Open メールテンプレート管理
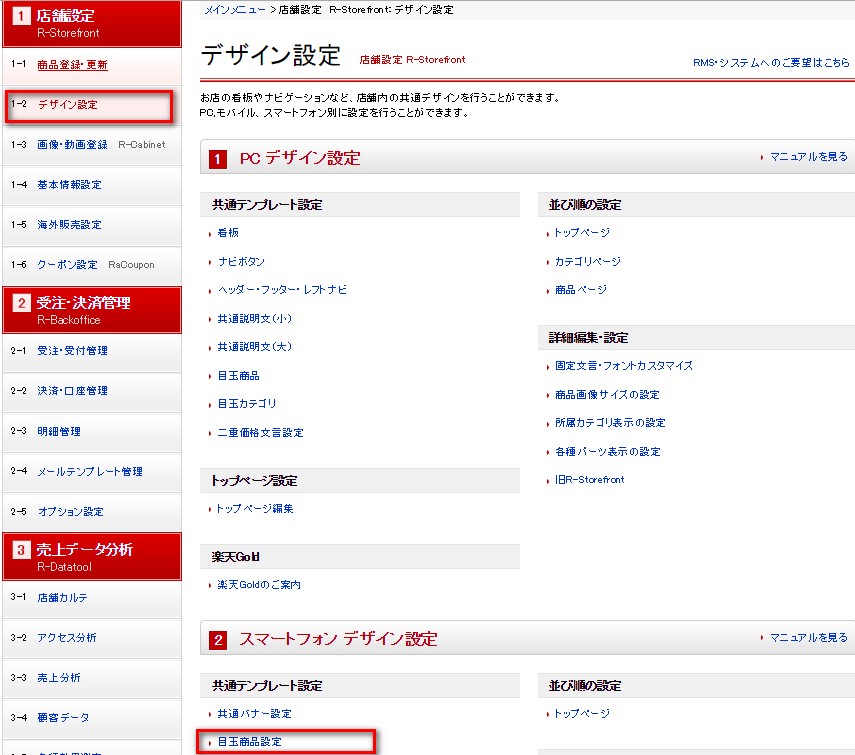Screen dimensions: 855x755 (90, 472)
